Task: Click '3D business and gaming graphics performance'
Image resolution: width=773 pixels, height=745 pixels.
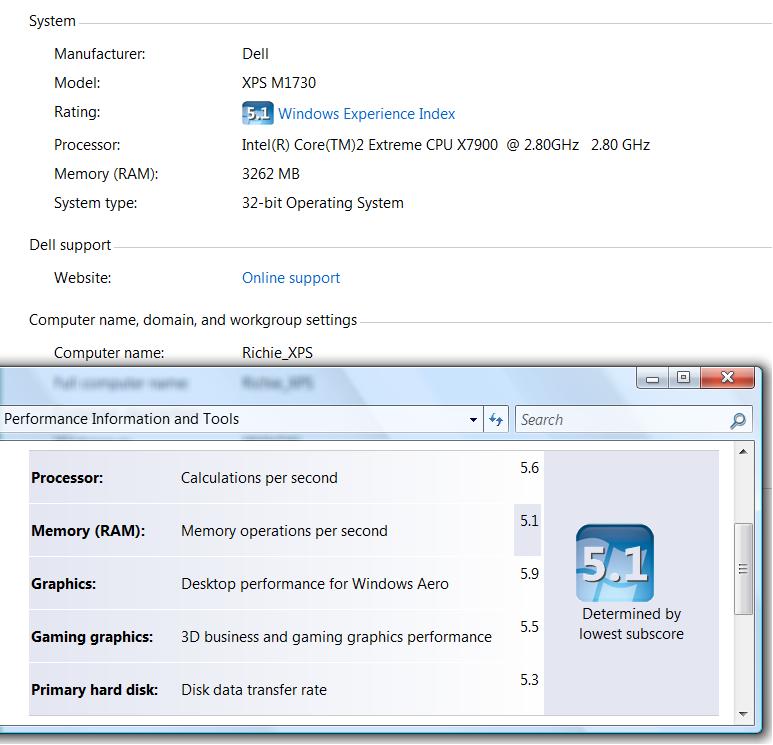Action: tap(336, 637)
